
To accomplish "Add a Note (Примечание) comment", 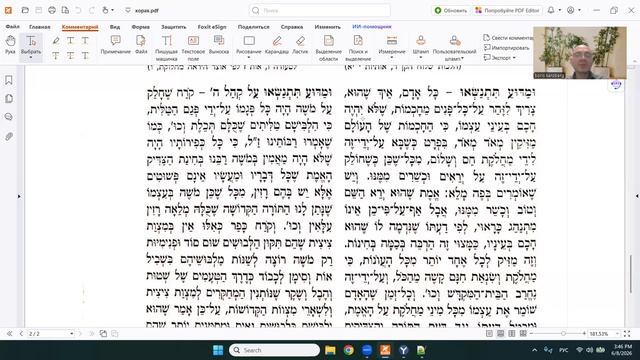I will (116, 44).
